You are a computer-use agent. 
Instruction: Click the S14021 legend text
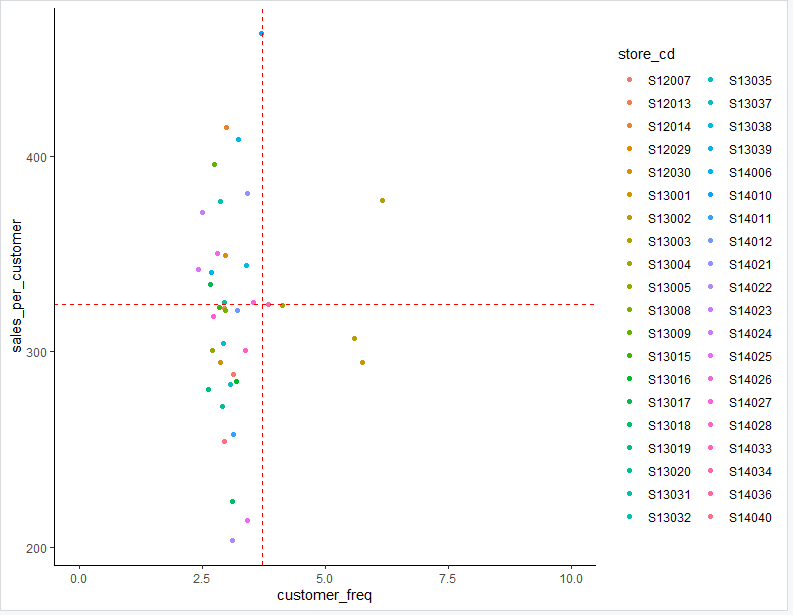tap(750, 265)
